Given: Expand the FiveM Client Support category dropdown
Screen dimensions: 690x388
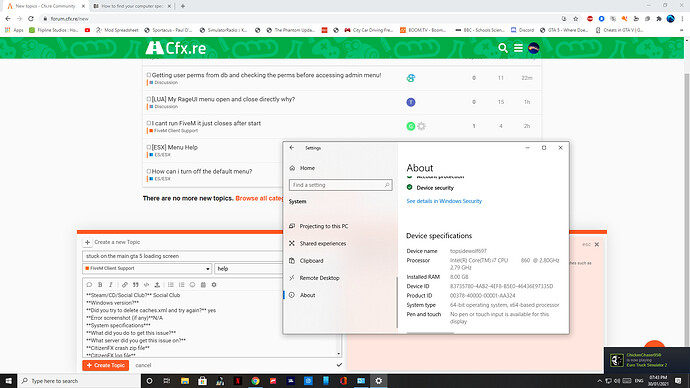Looking at the screenshot, I should (147, 268).
